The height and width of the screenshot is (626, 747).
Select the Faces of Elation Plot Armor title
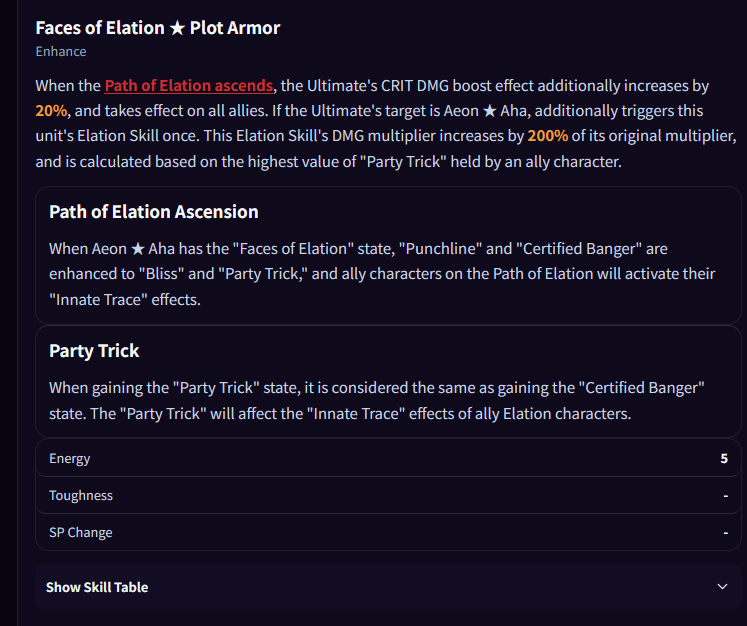[158, 28]
